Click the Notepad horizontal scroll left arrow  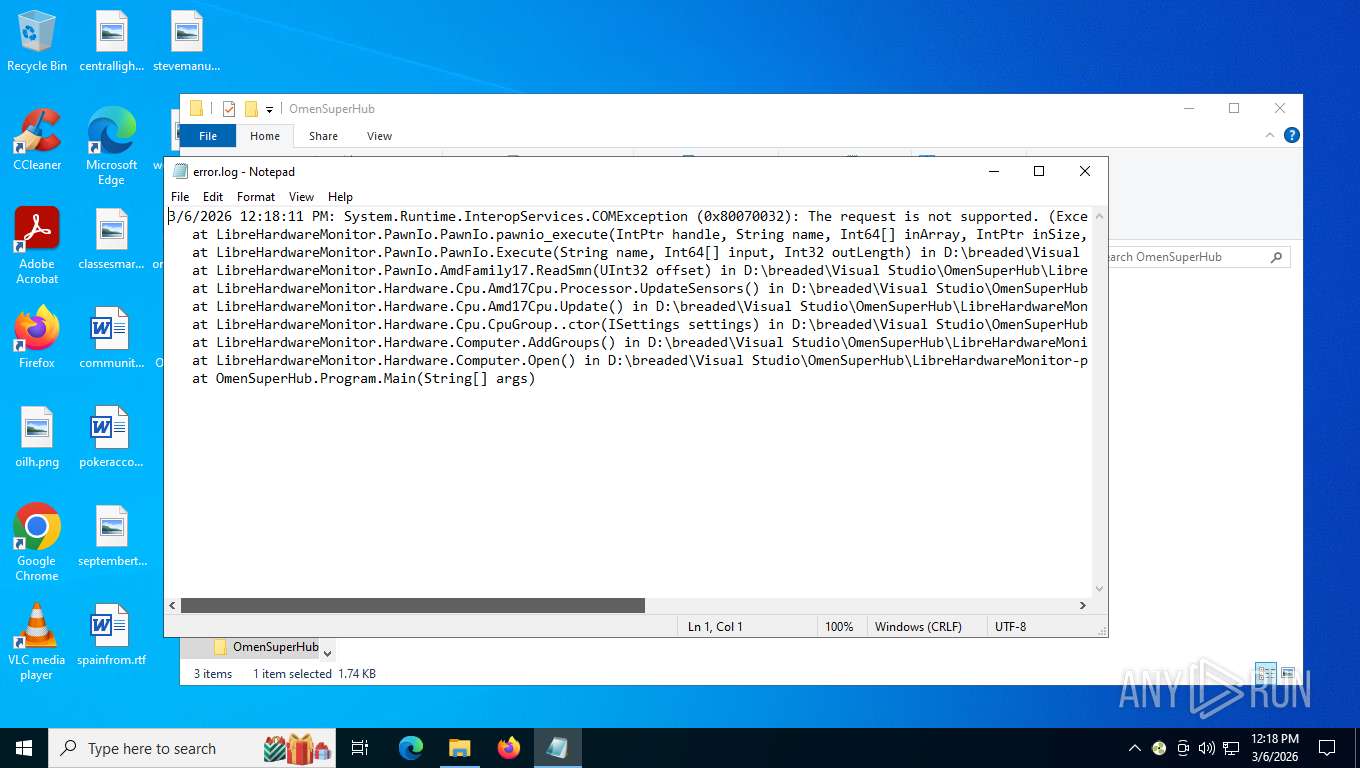172,605
